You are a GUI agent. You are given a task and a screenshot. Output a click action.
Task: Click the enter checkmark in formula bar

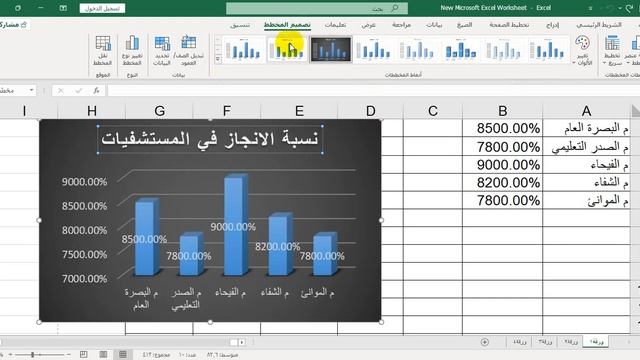[x=78, y=90]
